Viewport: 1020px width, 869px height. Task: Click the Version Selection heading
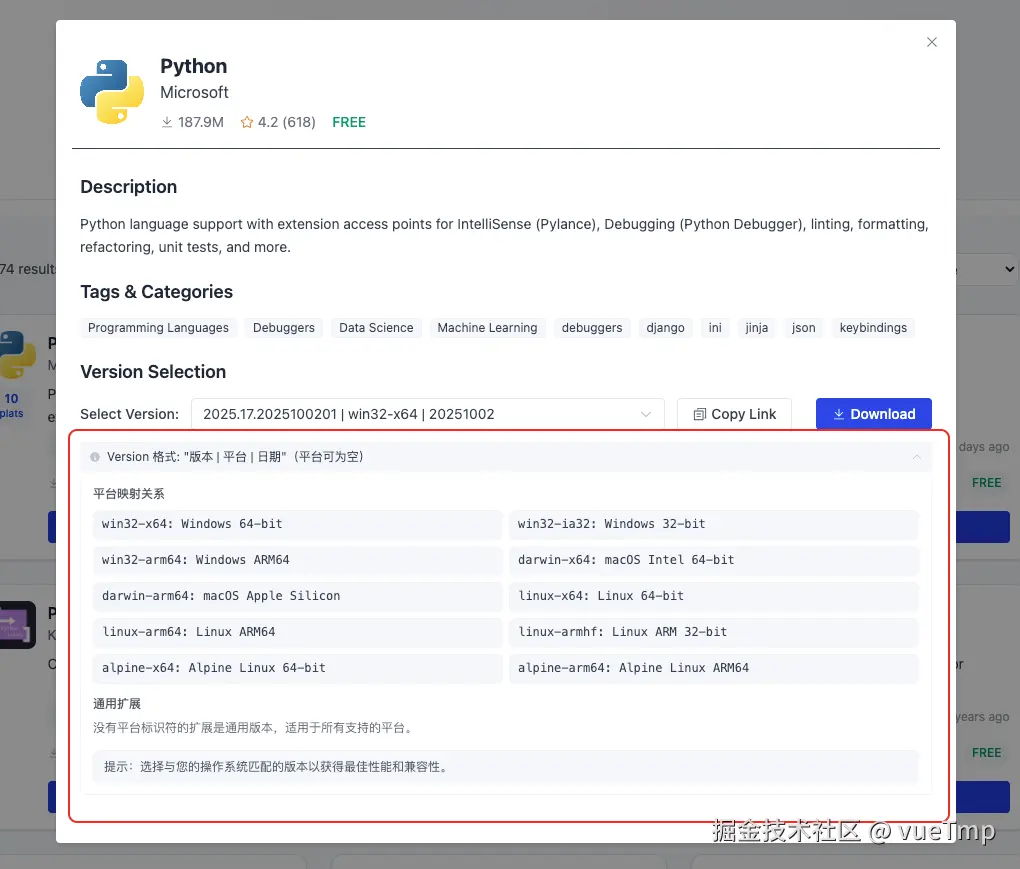(153, 372)
